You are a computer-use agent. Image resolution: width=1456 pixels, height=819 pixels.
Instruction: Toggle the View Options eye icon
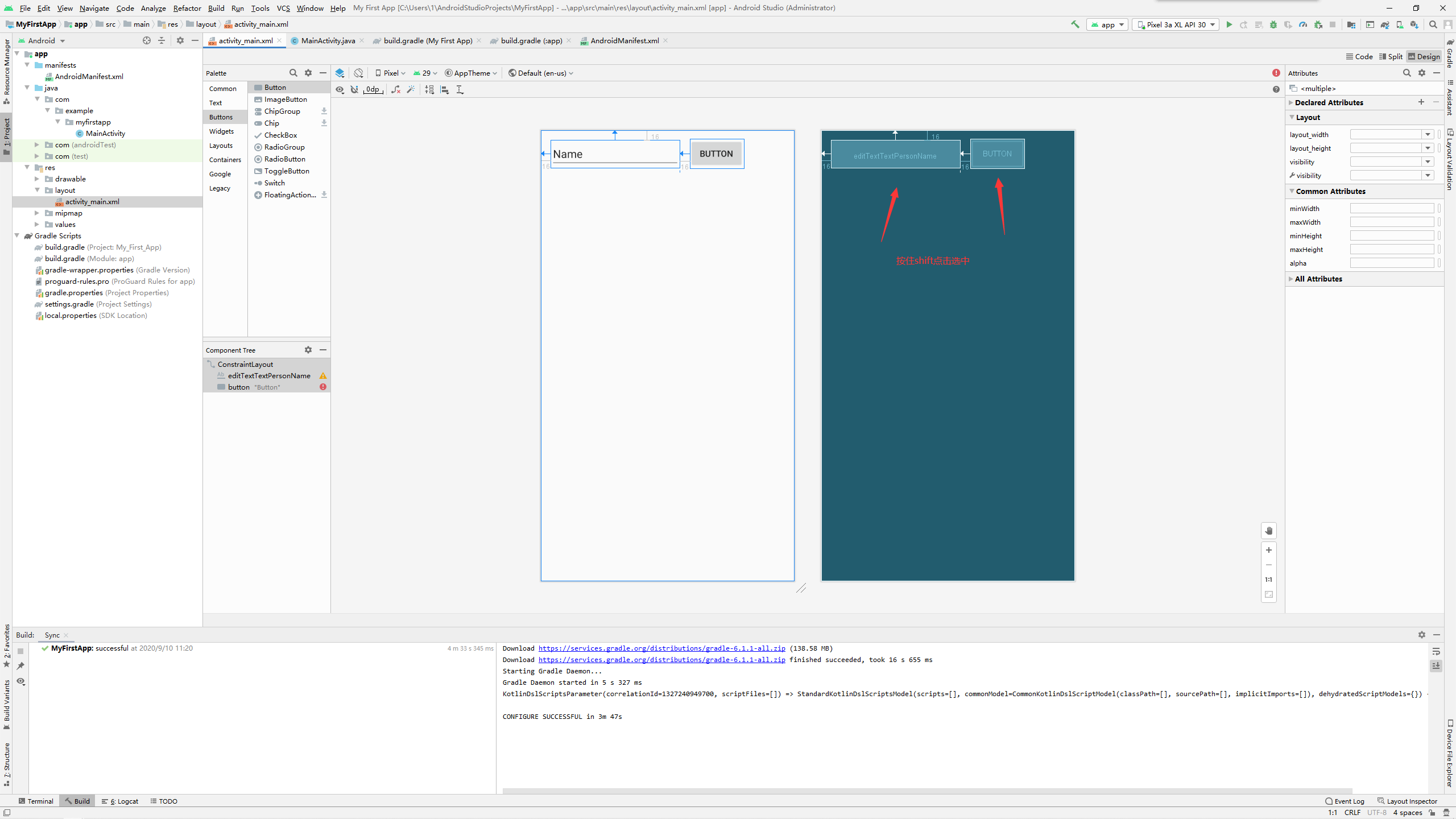pyautogui.click(x=340, y=89)
